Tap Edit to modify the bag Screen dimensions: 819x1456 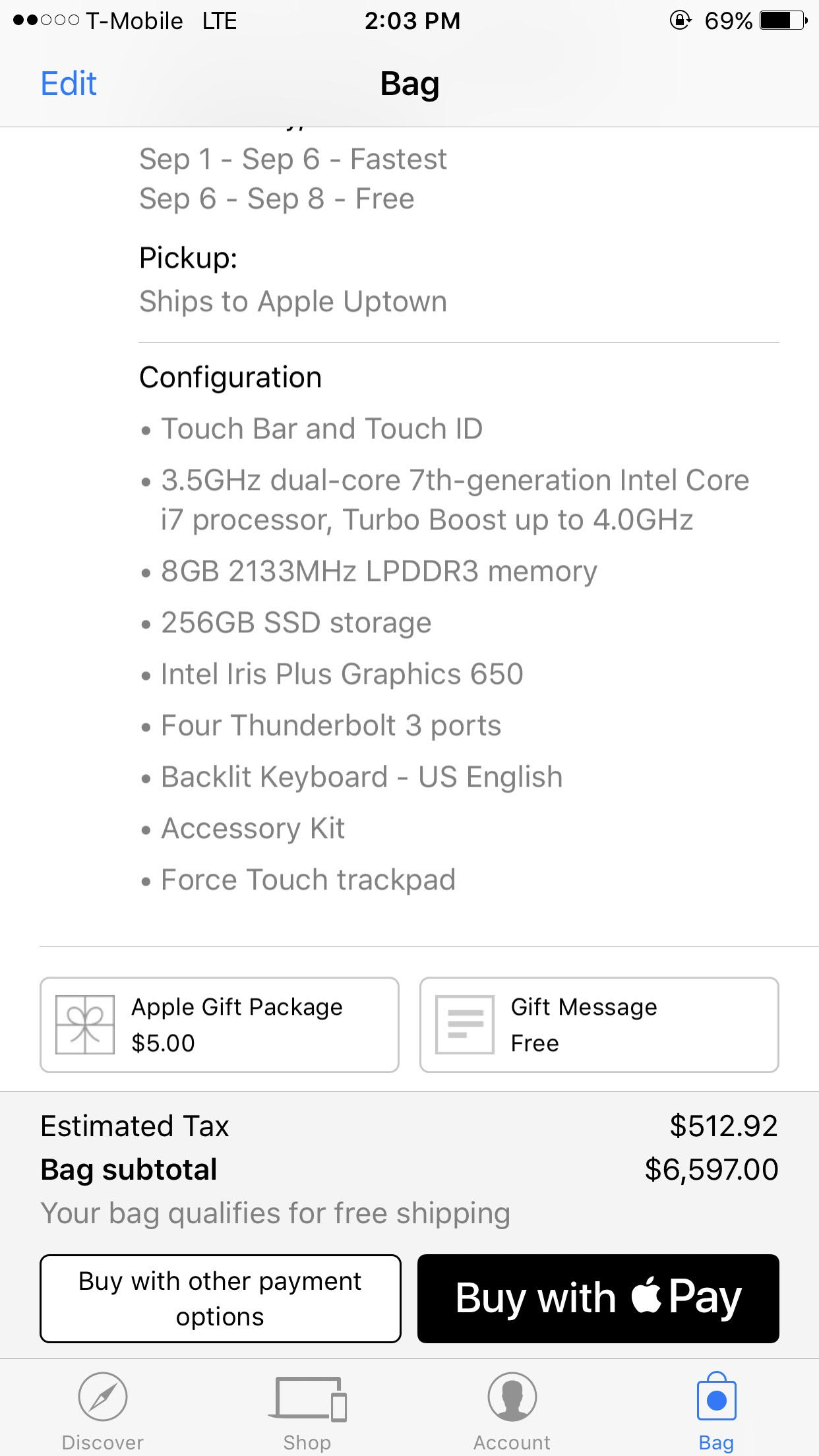[x=69, y=84]
